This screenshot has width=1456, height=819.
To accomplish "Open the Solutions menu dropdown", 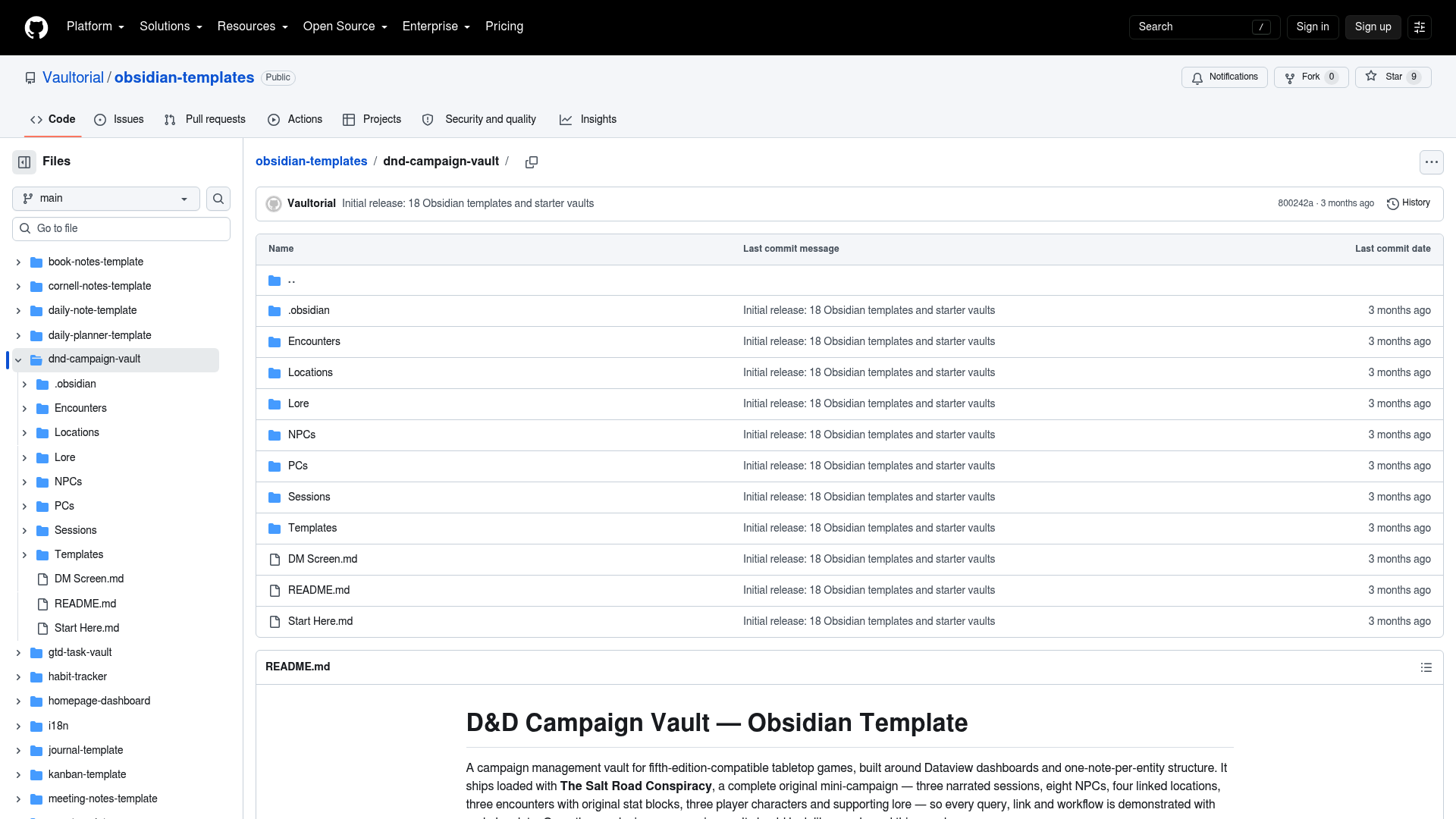I will (x=171, y=27).
